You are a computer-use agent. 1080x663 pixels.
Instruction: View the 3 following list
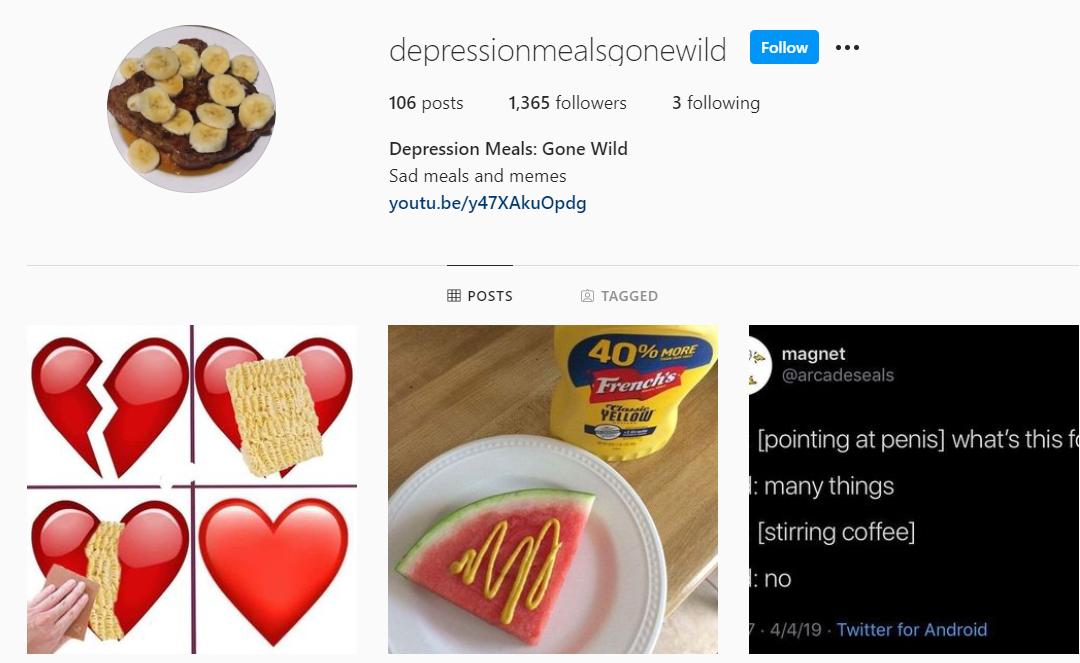click(716, 103)
